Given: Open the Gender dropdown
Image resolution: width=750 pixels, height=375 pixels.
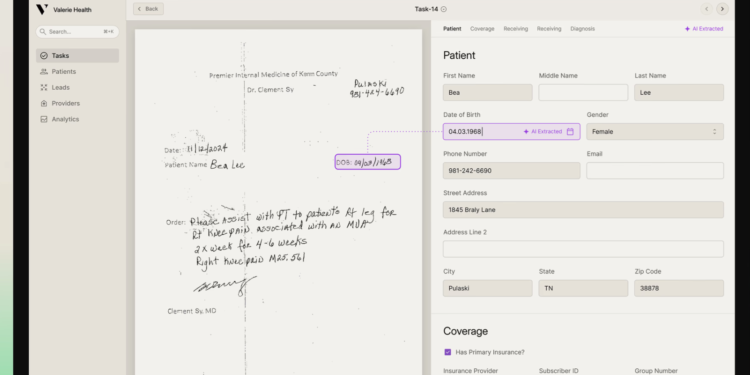Looking at the screenshot, I should tap(655, 132).
